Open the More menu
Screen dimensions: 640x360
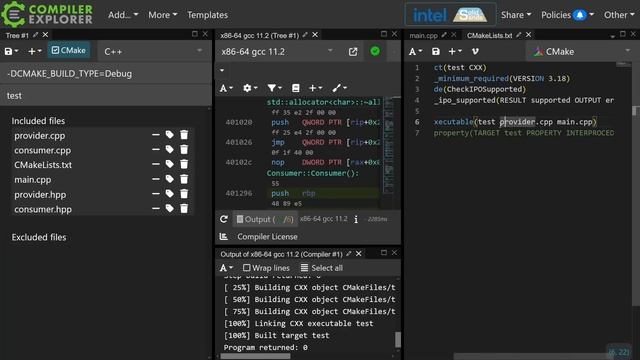tap(162, 15)
